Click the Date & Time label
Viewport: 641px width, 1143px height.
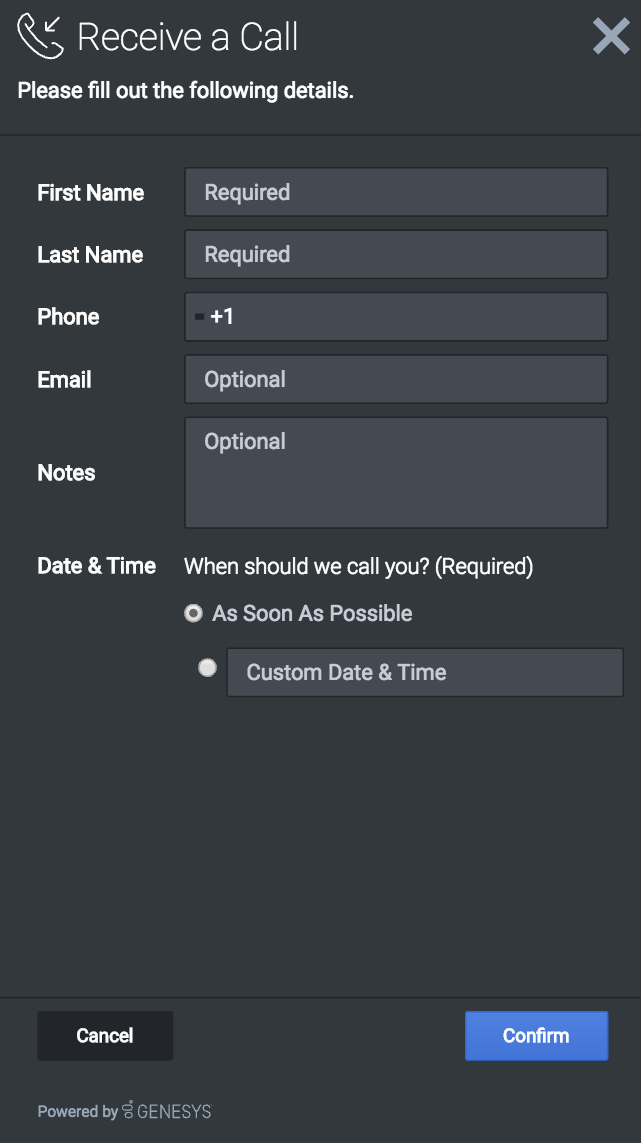point(96,566)
